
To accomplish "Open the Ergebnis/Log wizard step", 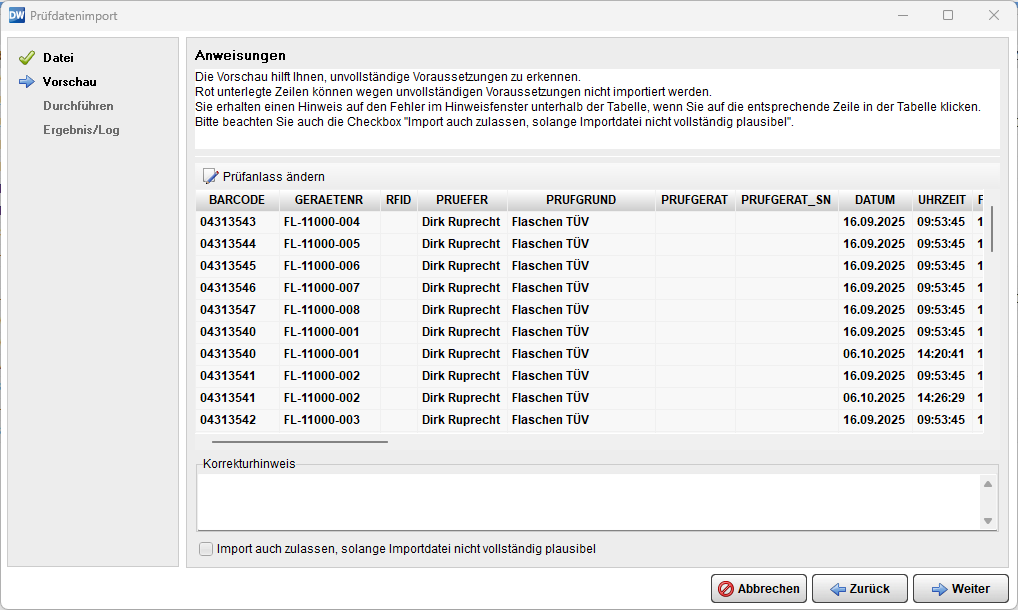I will coord(81,130).
